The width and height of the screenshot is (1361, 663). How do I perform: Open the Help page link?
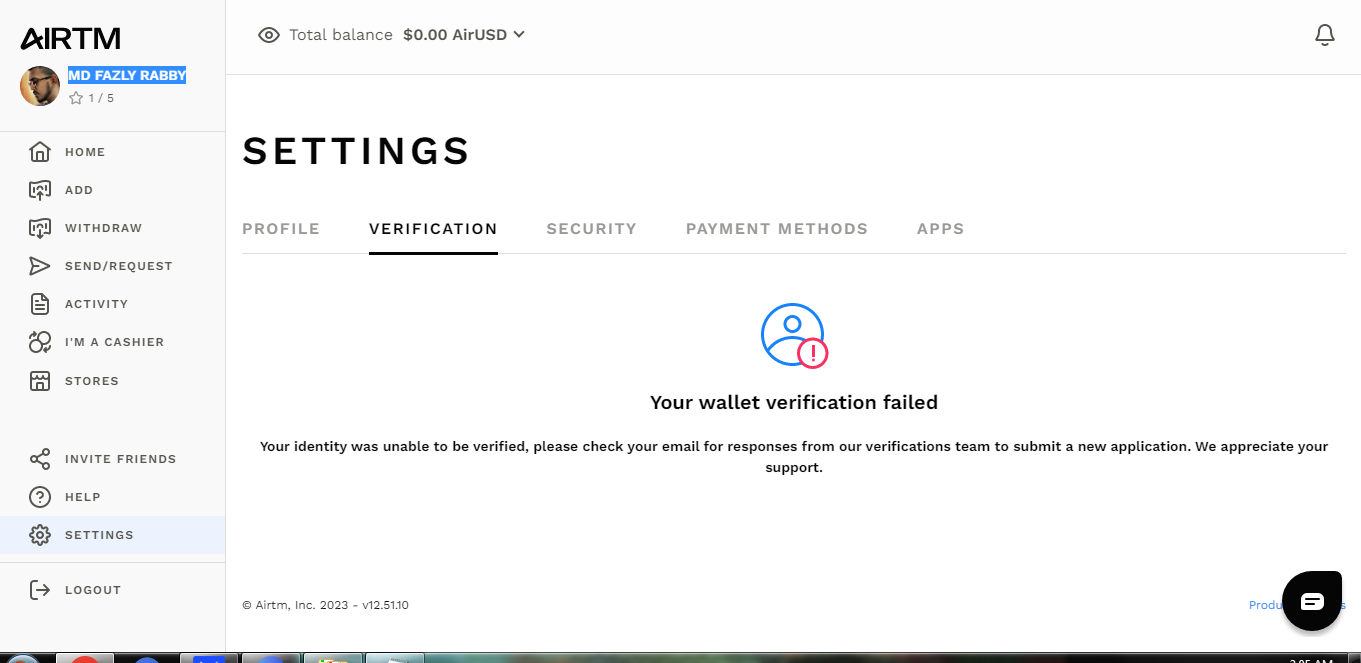point(82,497)
